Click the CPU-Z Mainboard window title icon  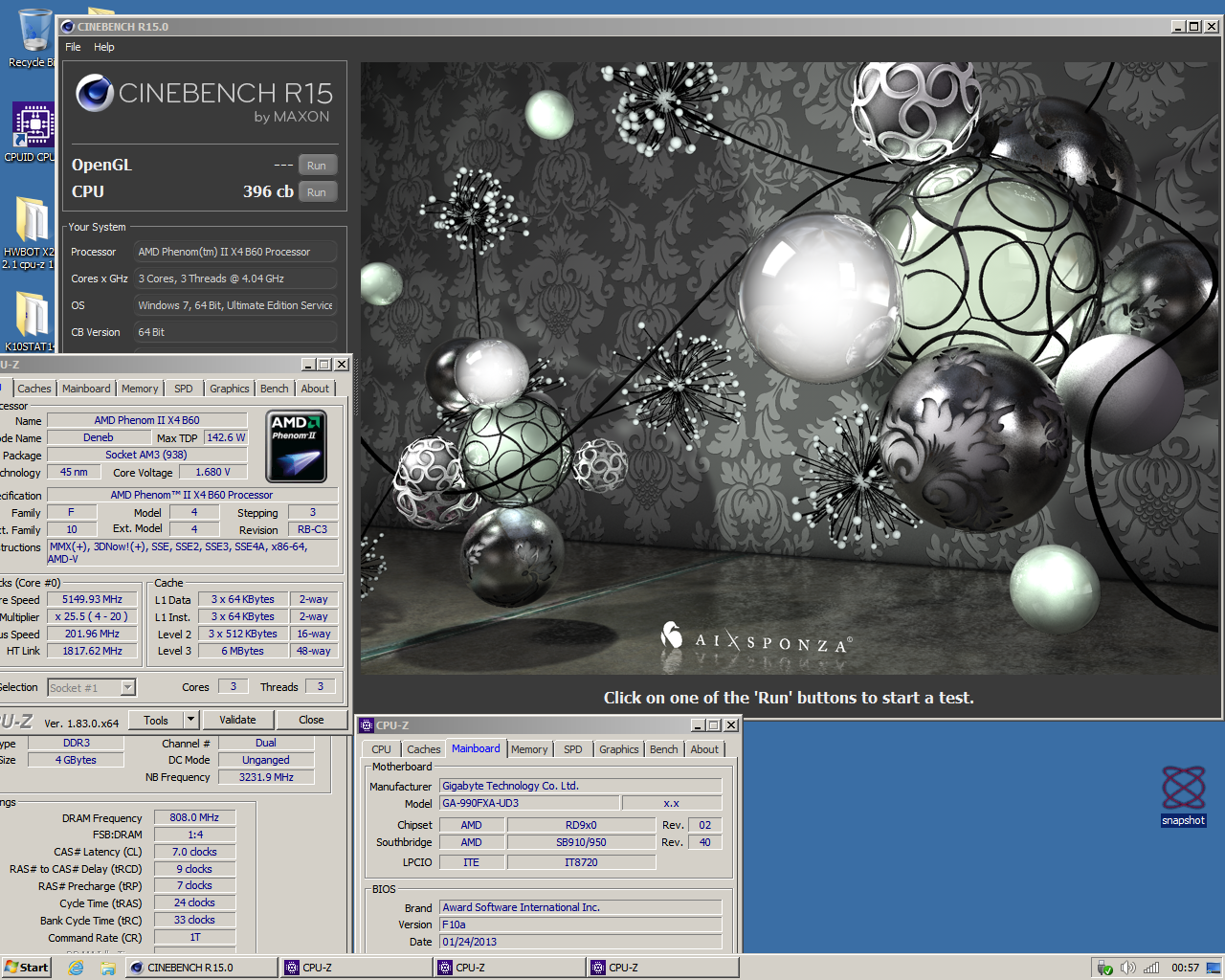click(x=367, y=725)
